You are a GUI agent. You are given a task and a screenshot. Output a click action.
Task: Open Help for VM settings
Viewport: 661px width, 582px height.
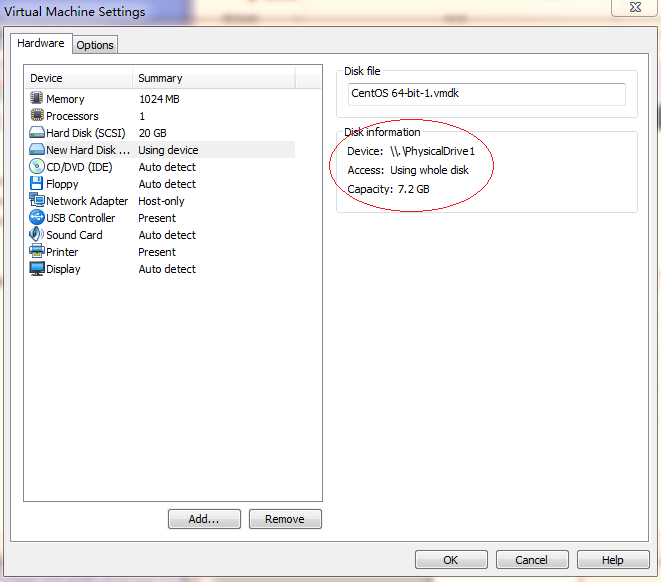[613, 560]
